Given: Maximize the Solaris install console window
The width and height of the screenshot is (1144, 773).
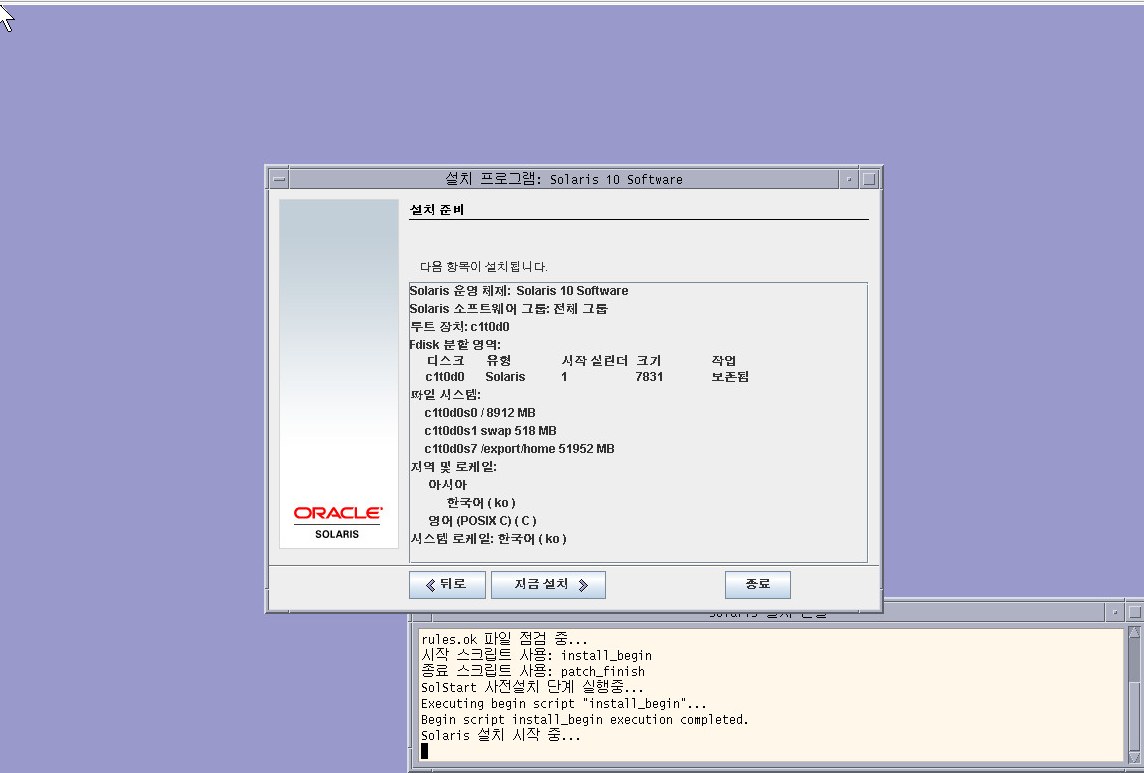Looking at the screenshot, I should (1135, 612).
